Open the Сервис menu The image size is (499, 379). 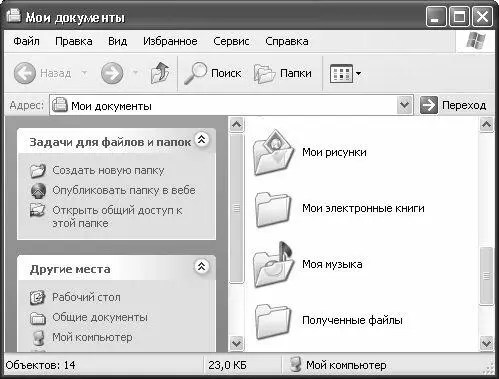tap(231, 41)
